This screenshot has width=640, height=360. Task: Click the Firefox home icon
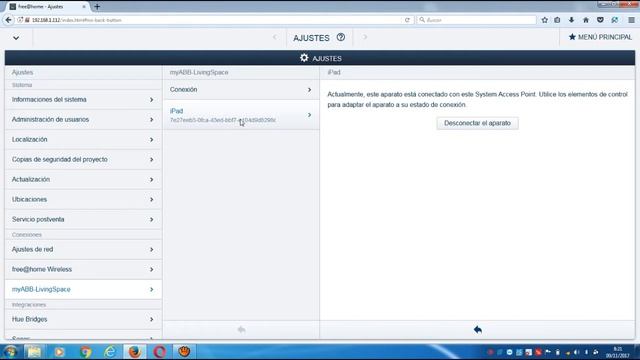pyautogui.click(x=586, y=20)
